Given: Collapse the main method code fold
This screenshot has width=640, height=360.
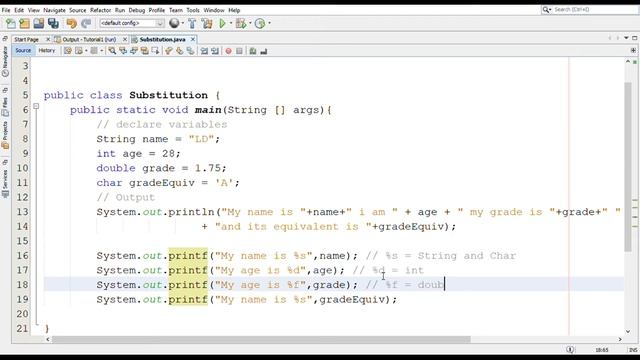Looking at the screenshot, I should click(36, 107).
